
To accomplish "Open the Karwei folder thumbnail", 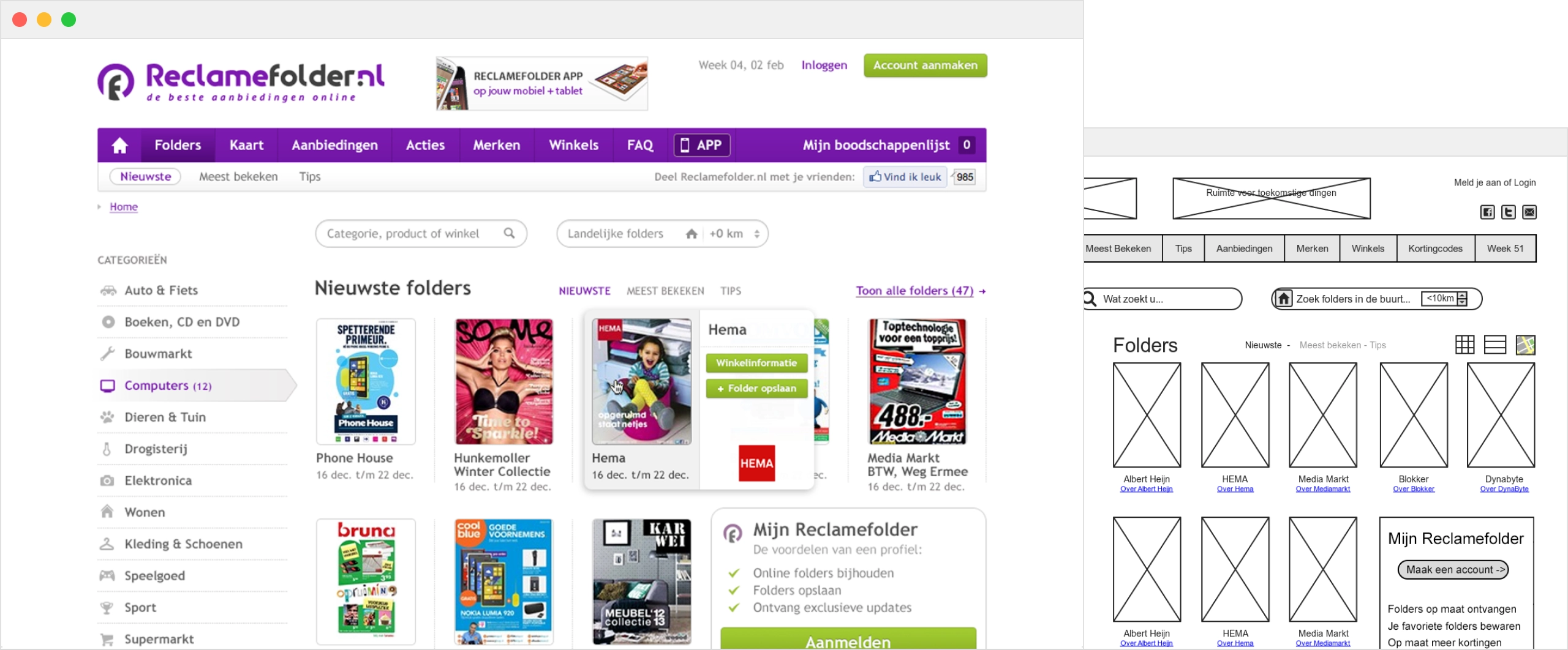I will pos(641,581).
